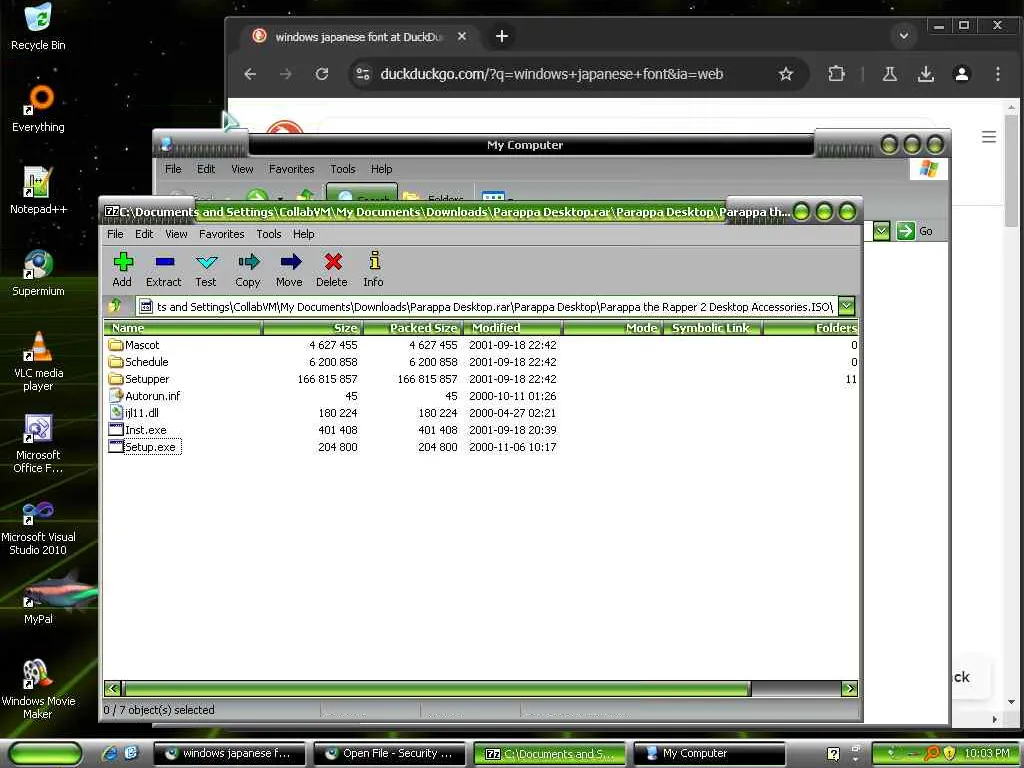The height and width of the screenshot is (768, 1024).
Task: Bookmark page with the star icon
Action: (x=786, y=74)
